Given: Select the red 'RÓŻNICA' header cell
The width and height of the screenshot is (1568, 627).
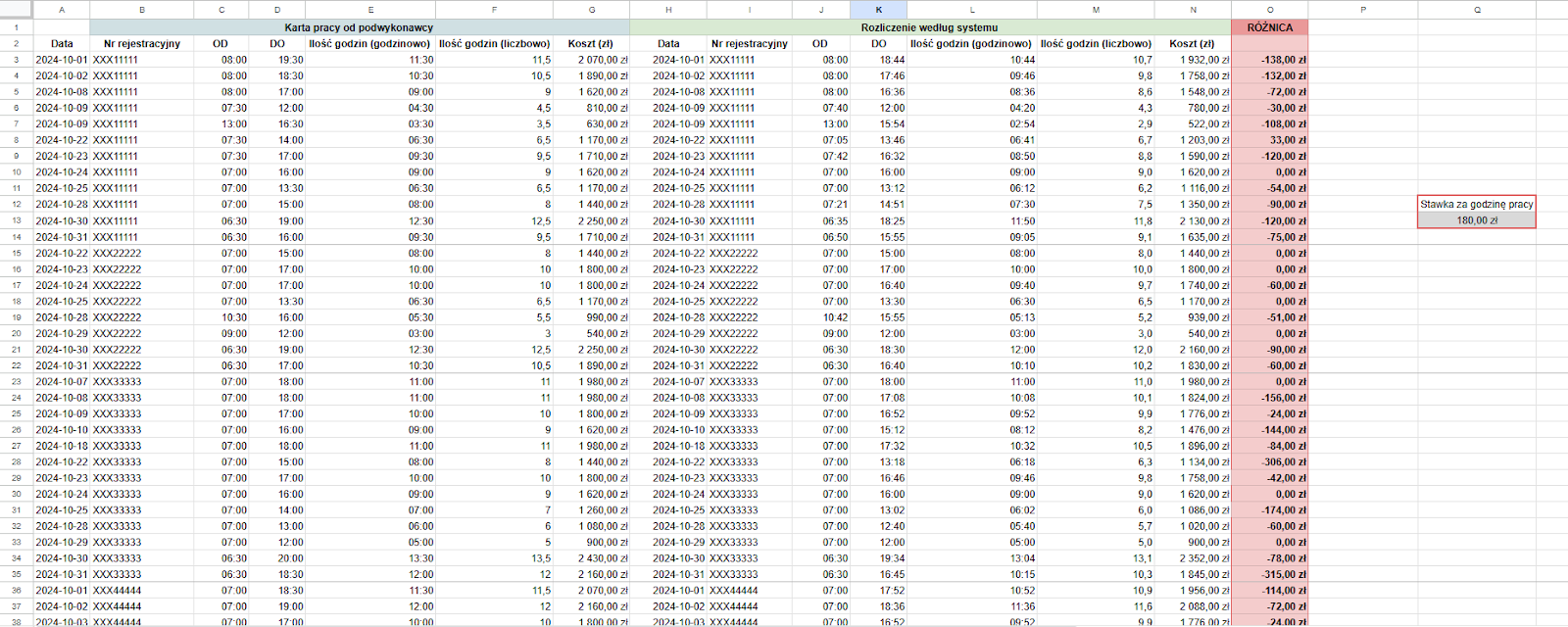Looking at the screenshot, I should (x=1270, y=27).
